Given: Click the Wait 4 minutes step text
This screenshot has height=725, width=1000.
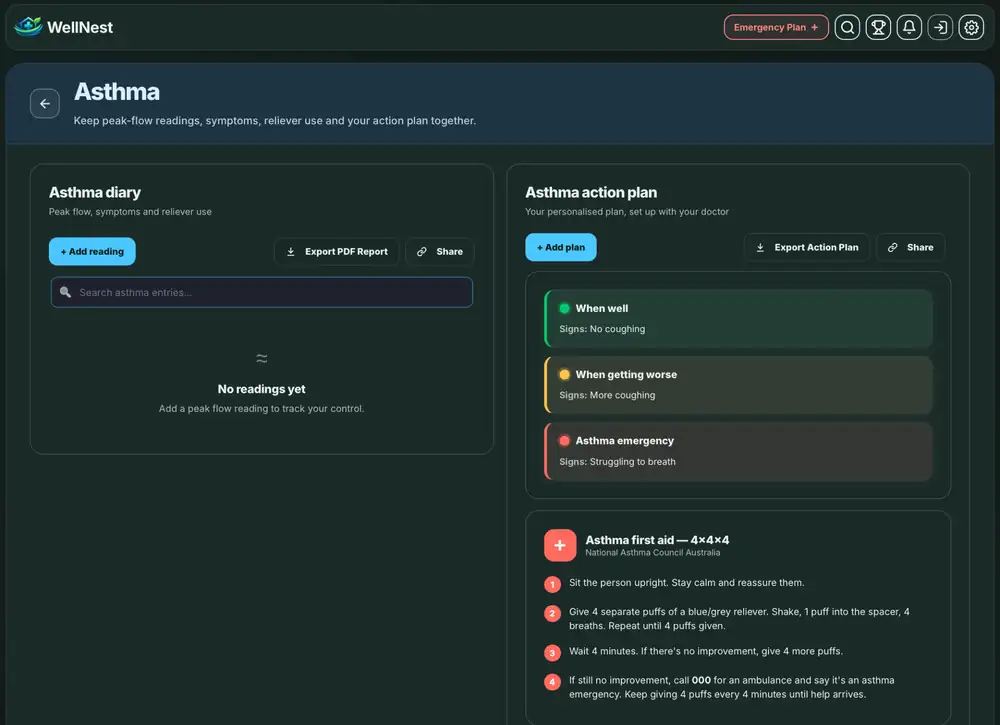Looking at the screenshot, I should (x=706, y=651).
